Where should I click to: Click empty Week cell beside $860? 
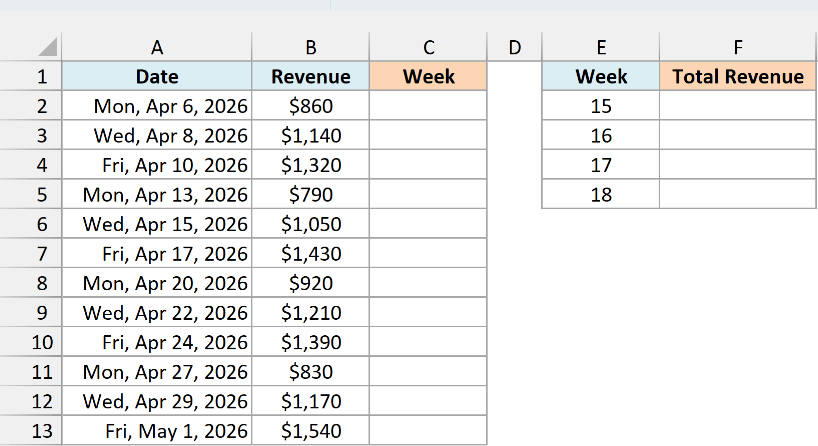tap(428, 106)
